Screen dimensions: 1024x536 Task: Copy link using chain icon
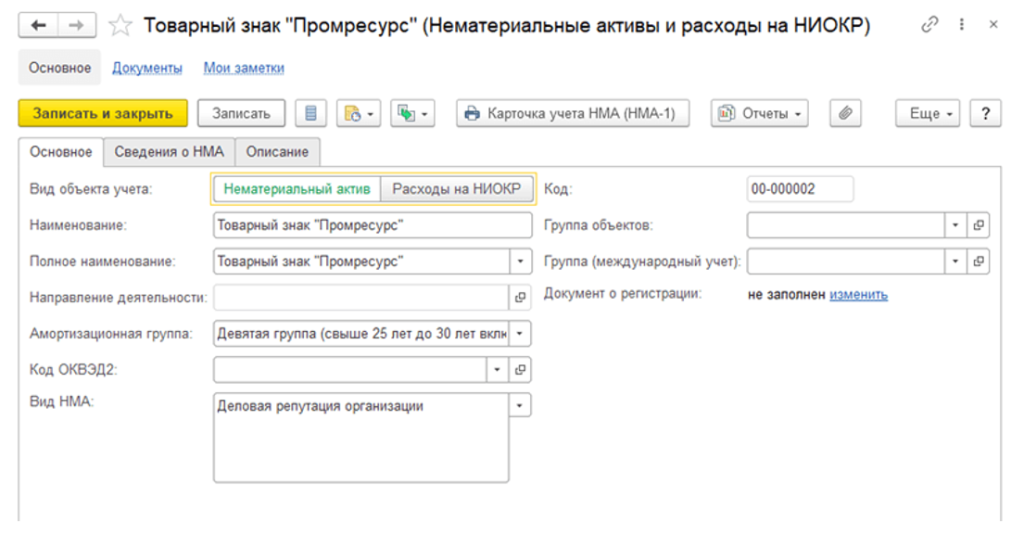click(930, 26)
